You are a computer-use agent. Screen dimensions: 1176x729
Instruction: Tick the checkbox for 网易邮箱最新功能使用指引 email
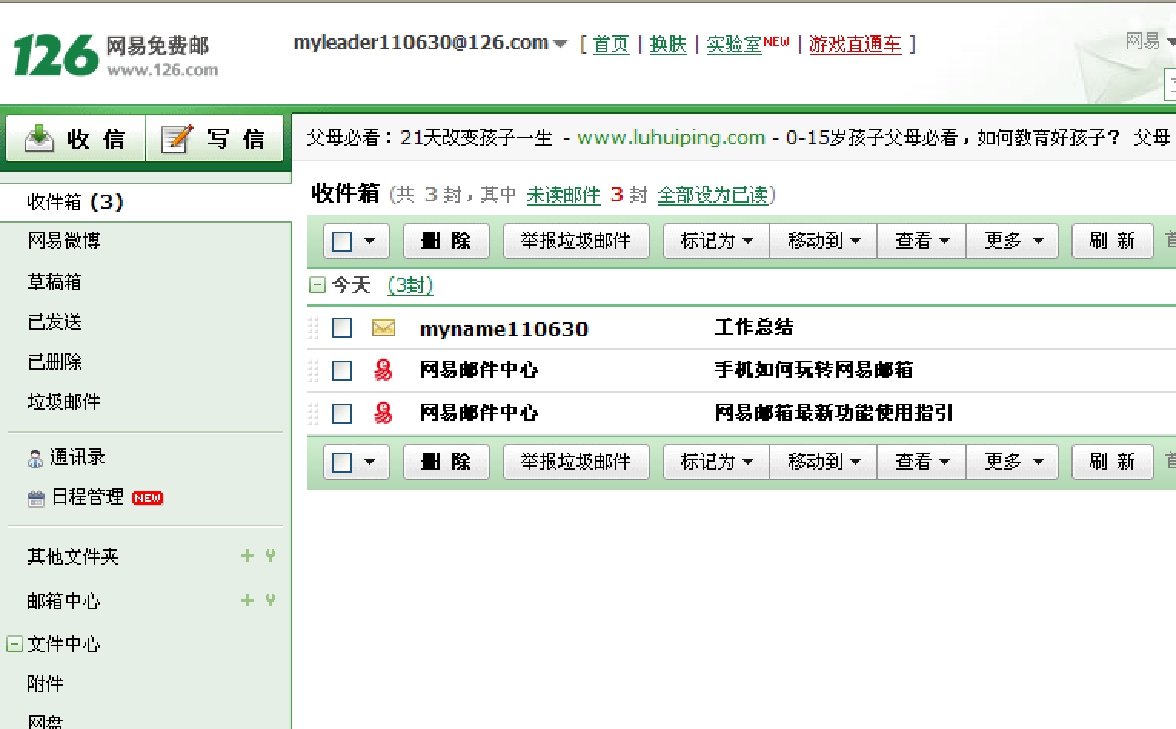tap(342, 413)
